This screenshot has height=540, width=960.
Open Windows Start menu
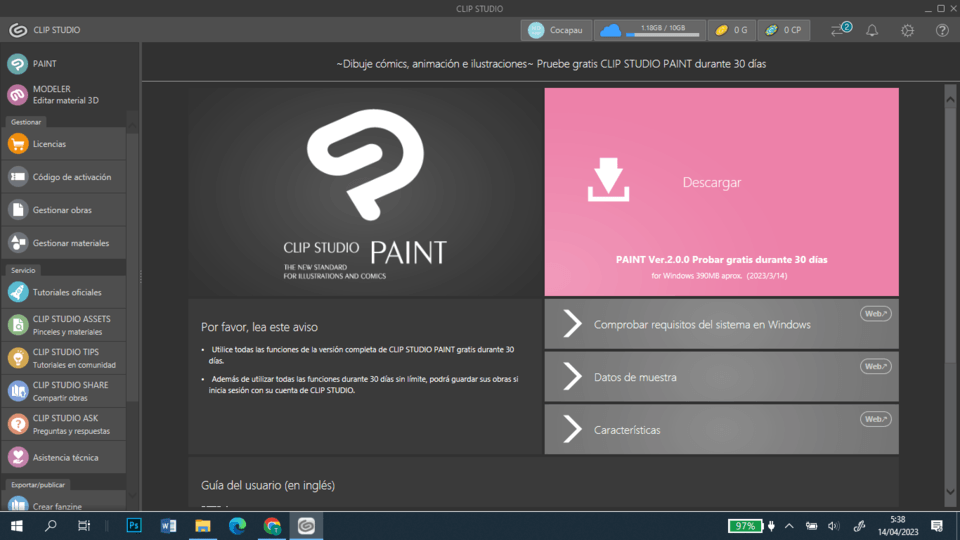(17, 526)
